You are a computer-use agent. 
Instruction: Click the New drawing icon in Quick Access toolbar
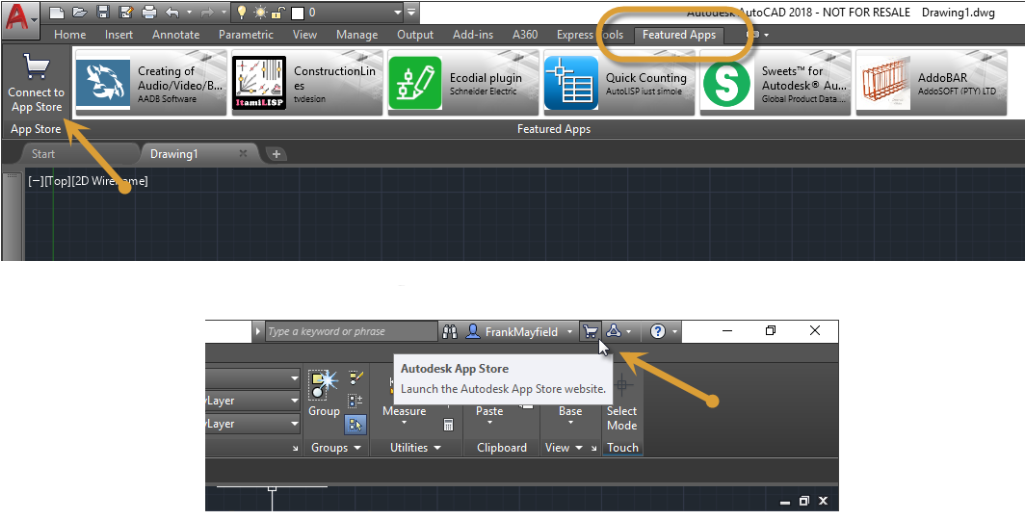pos(57,12)
